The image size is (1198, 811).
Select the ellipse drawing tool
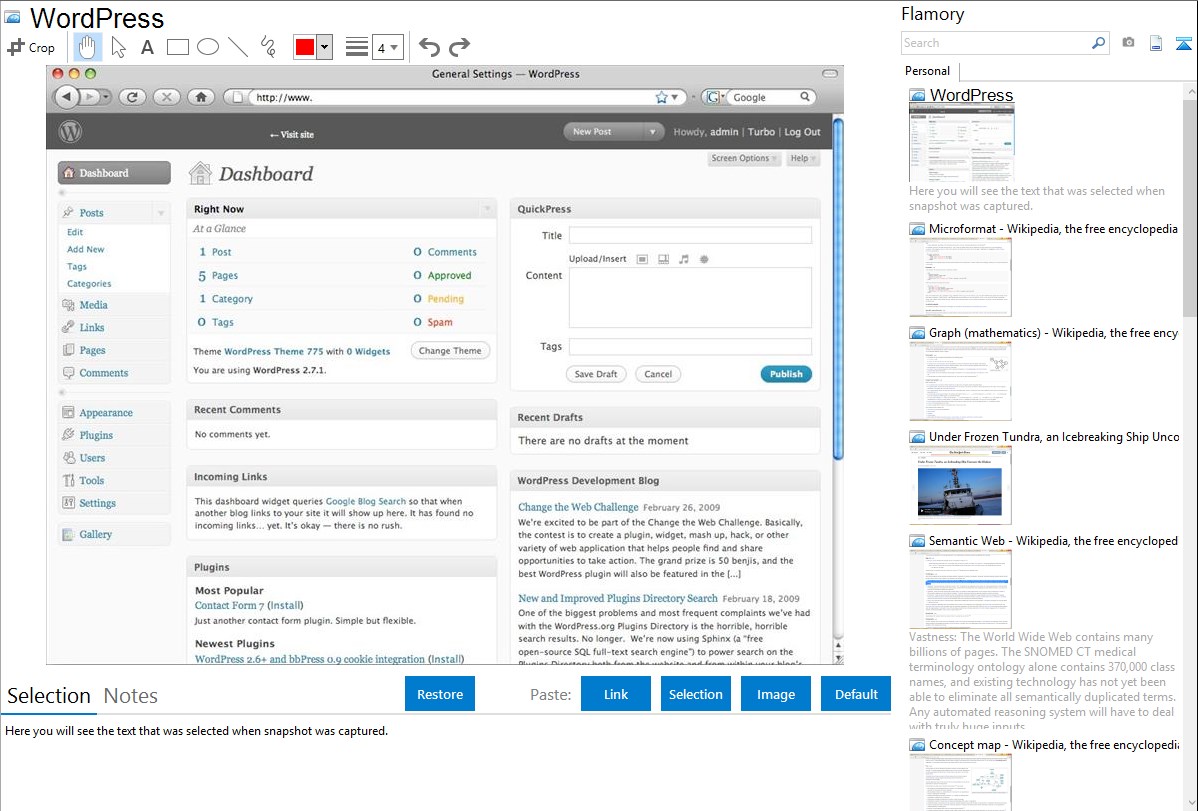(x=208, y=47)
